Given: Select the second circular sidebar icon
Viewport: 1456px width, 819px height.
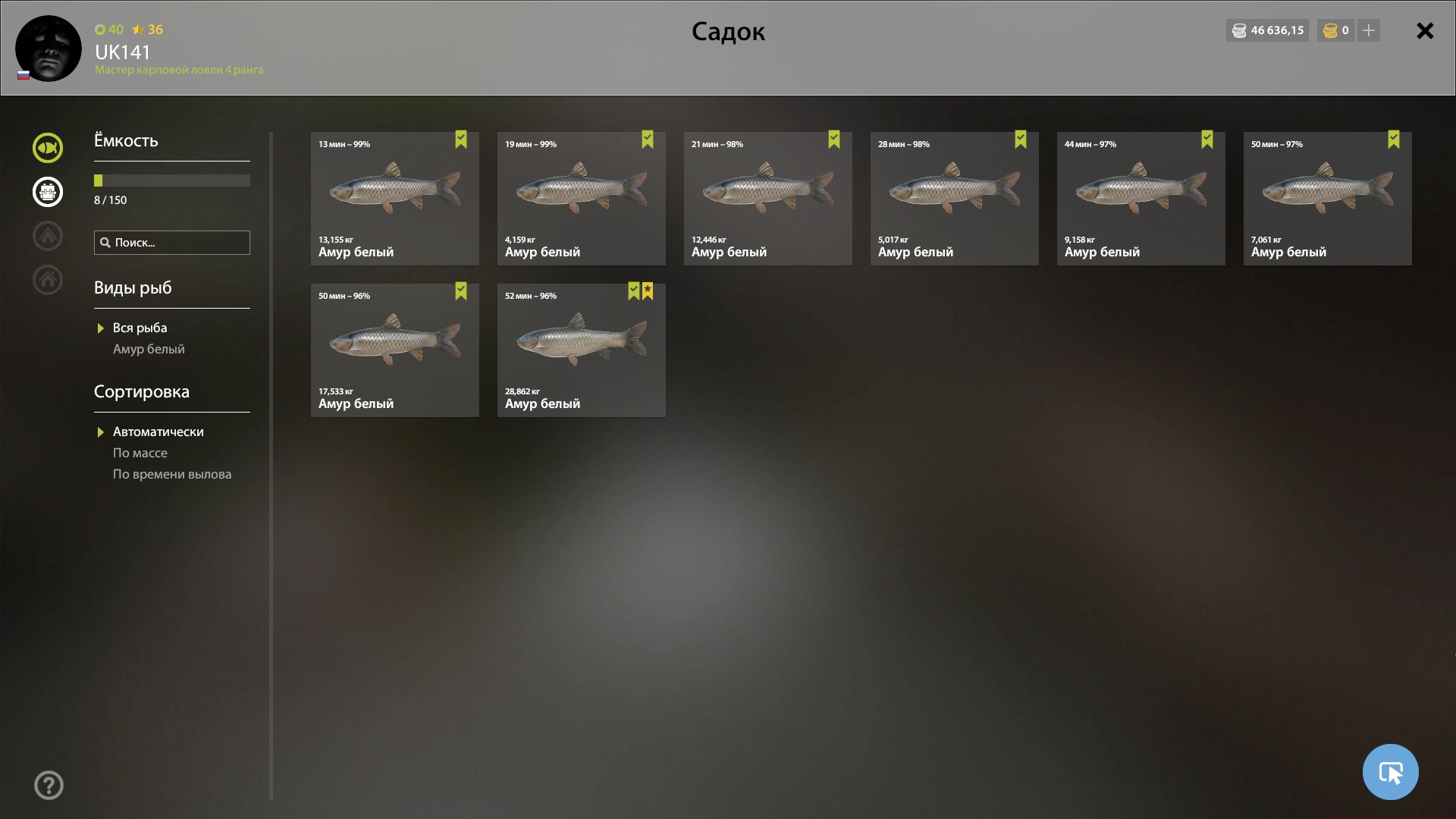Looking at the screenshot, I should (48, 192).
